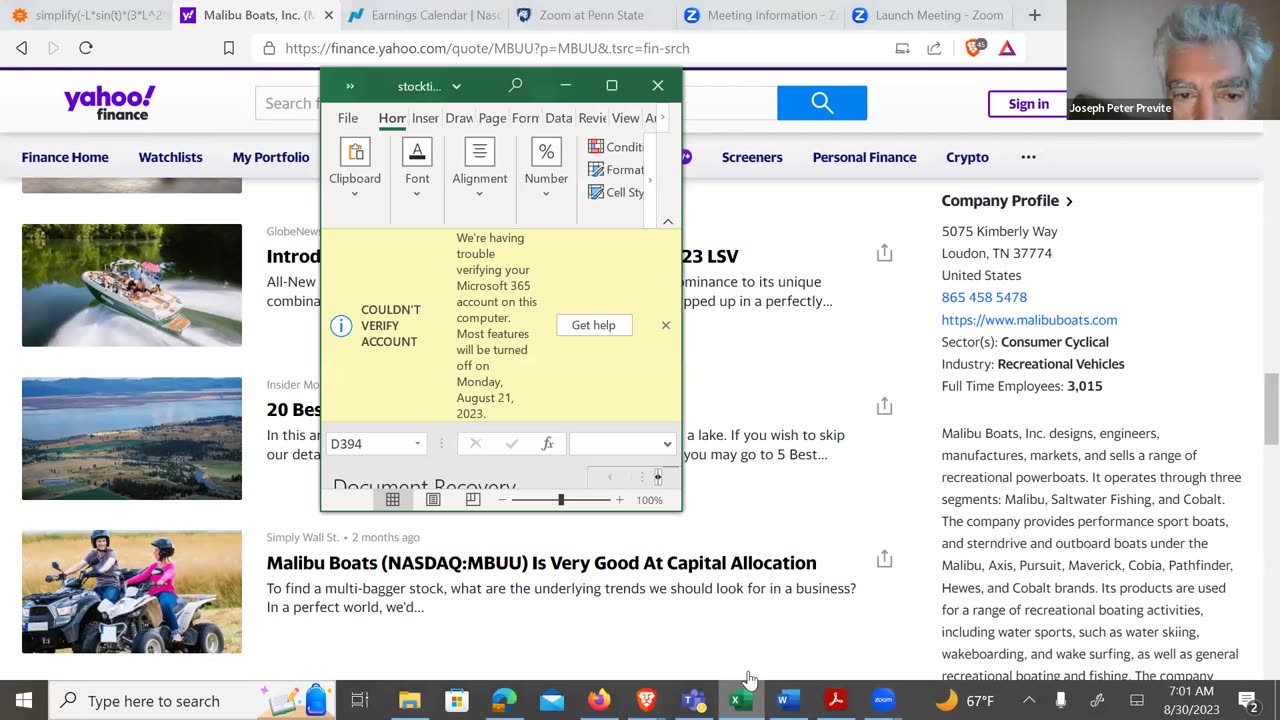Image resolution: width=1280 pixels, height=720 pixels.
Task: Switch Excel to Normal view
Action: pyautogui.click(x=393, y=499)
